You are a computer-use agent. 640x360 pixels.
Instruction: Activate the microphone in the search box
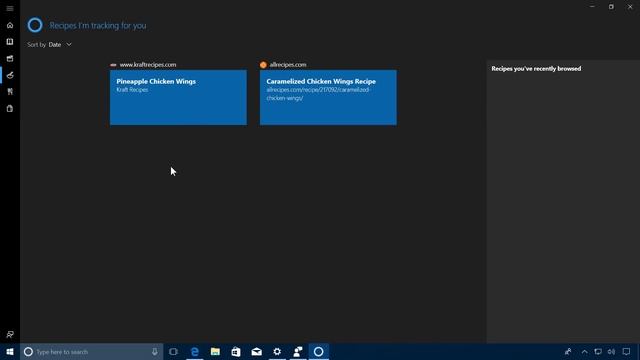(x=155, y=352)
